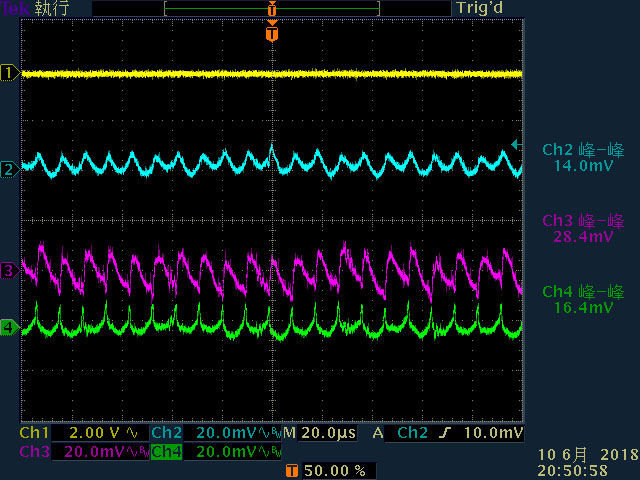Click the Ch3 peak-peak 28.4mV measurement
This screenshot has height=480, width=640.
coord(583,229)
